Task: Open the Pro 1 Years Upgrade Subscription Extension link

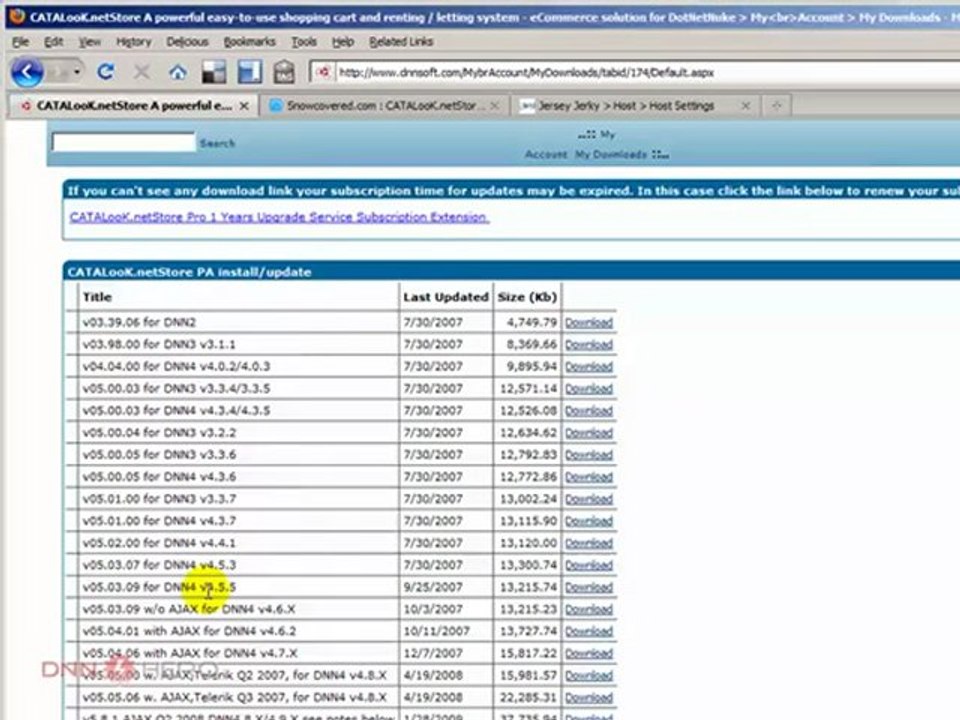Action: click(279, 217)
